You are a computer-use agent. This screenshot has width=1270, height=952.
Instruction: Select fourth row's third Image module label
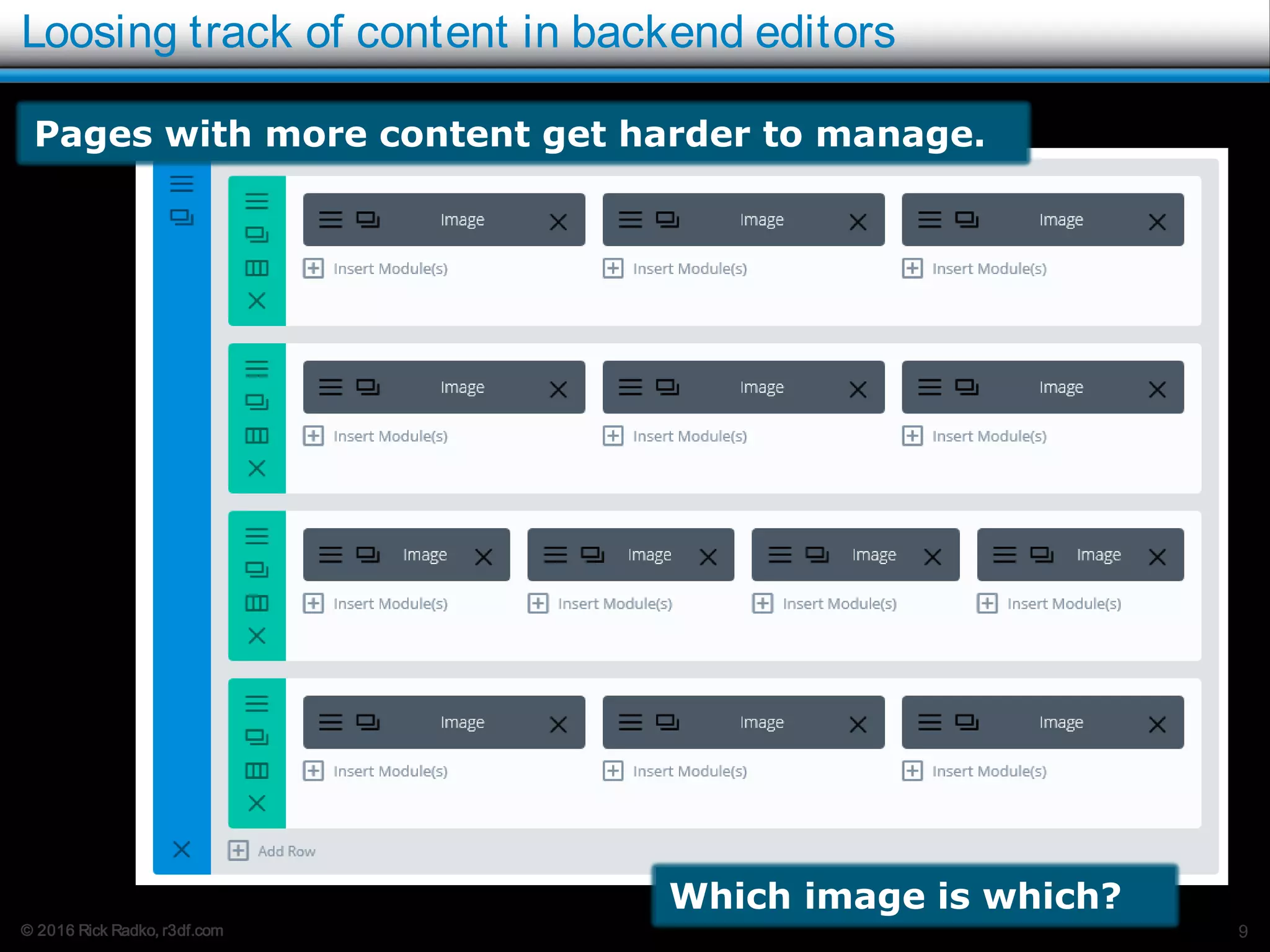[x=1061, y=723]
